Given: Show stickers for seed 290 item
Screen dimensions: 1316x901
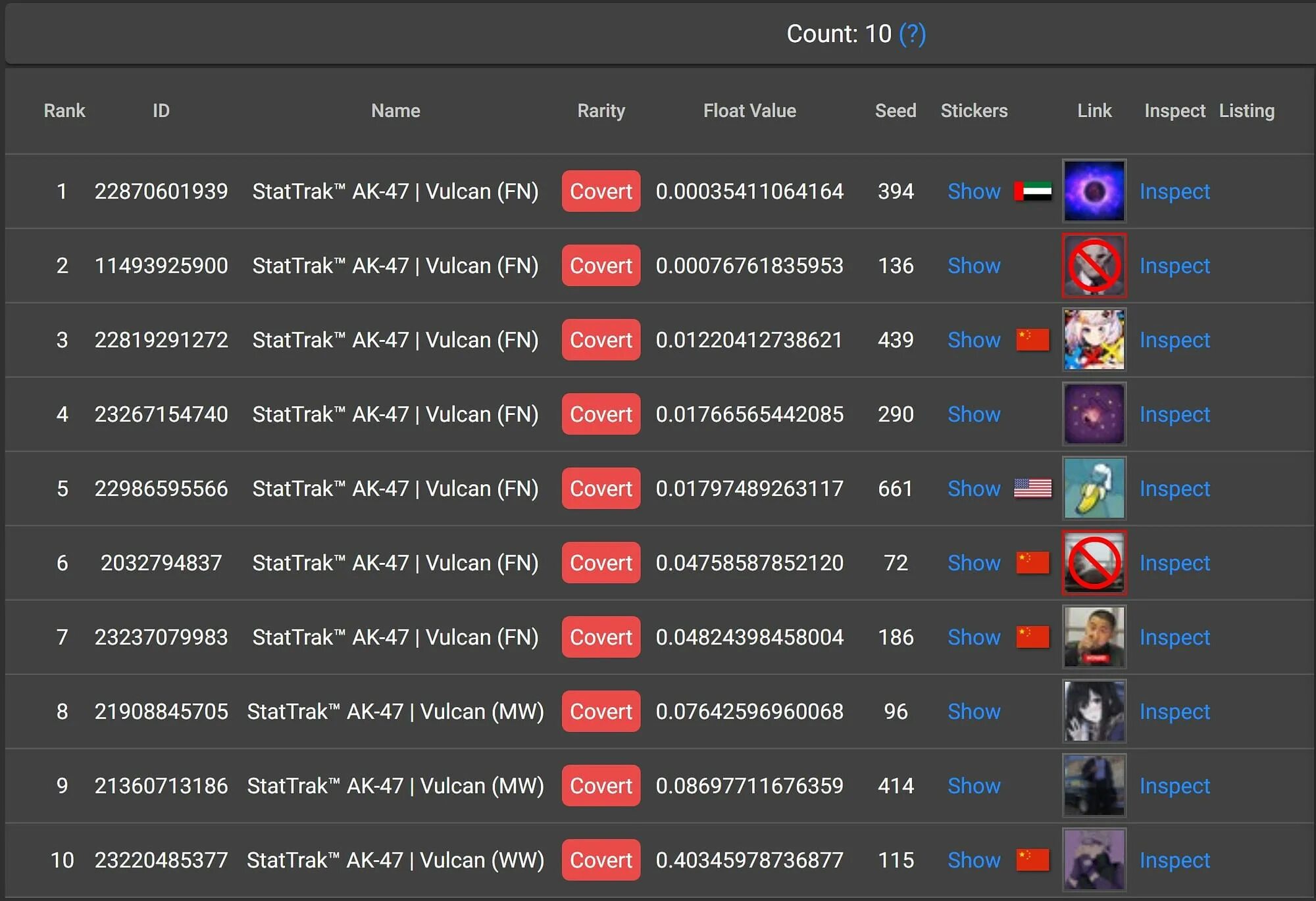Looking at the screenshot, I should coord(973,414).
